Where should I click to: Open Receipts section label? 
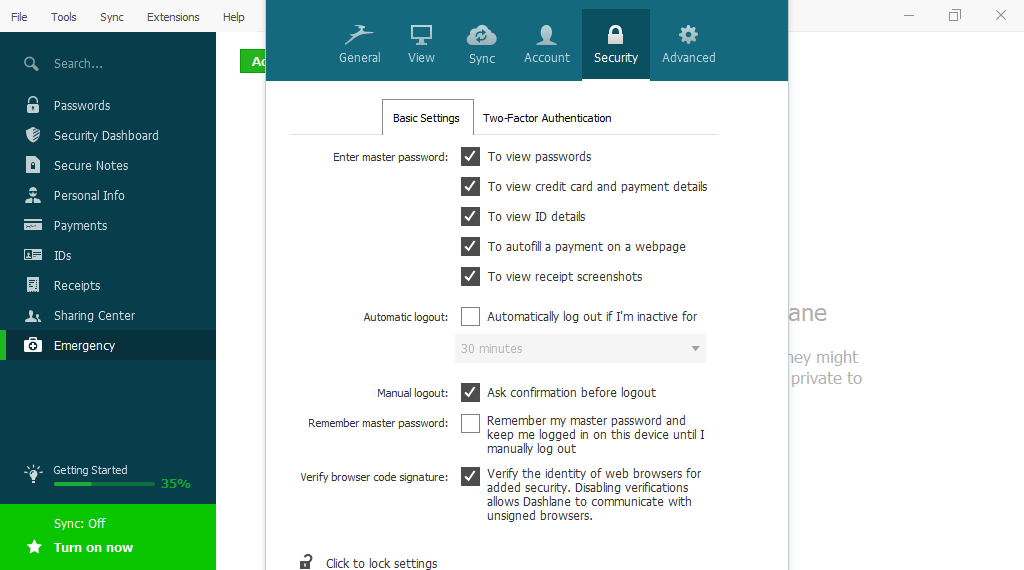point(77,285)
